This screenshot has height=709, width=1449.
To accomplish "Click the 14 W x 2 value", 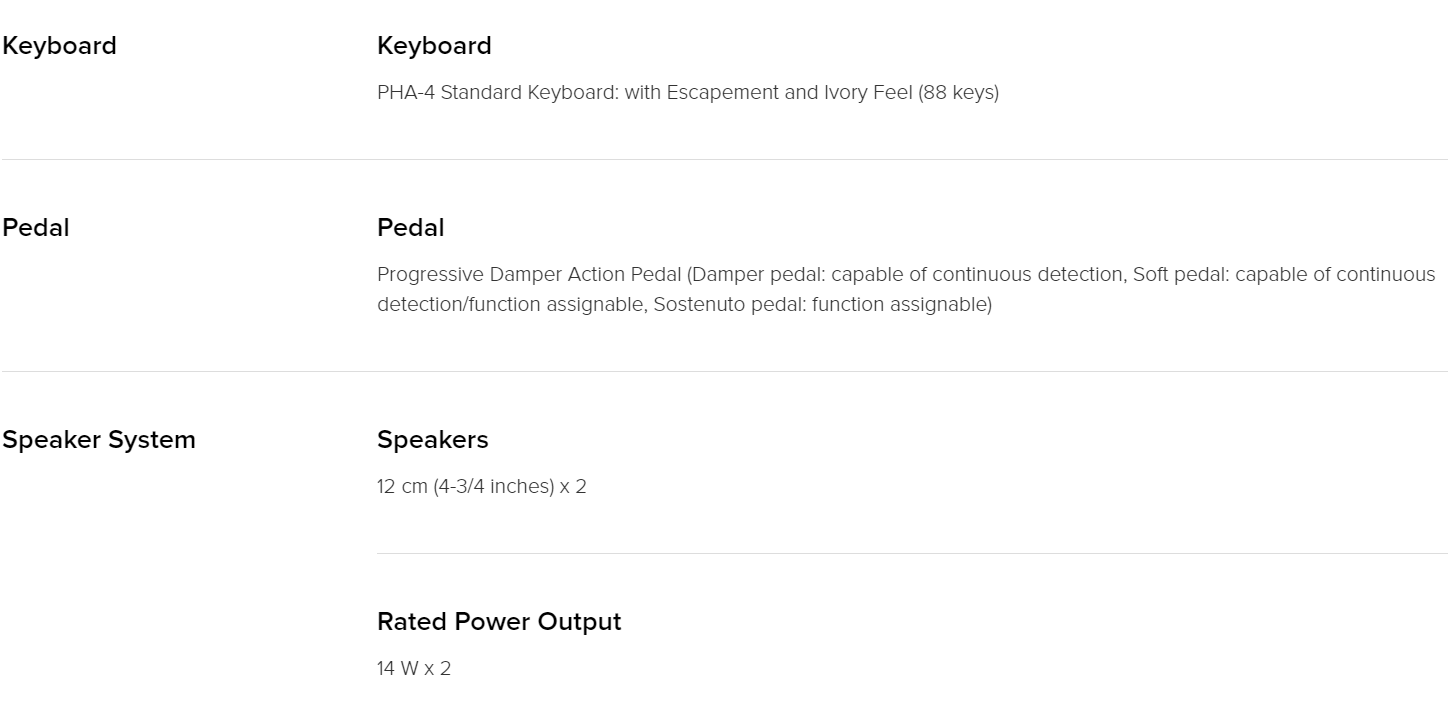I will [x=414, y=669].
